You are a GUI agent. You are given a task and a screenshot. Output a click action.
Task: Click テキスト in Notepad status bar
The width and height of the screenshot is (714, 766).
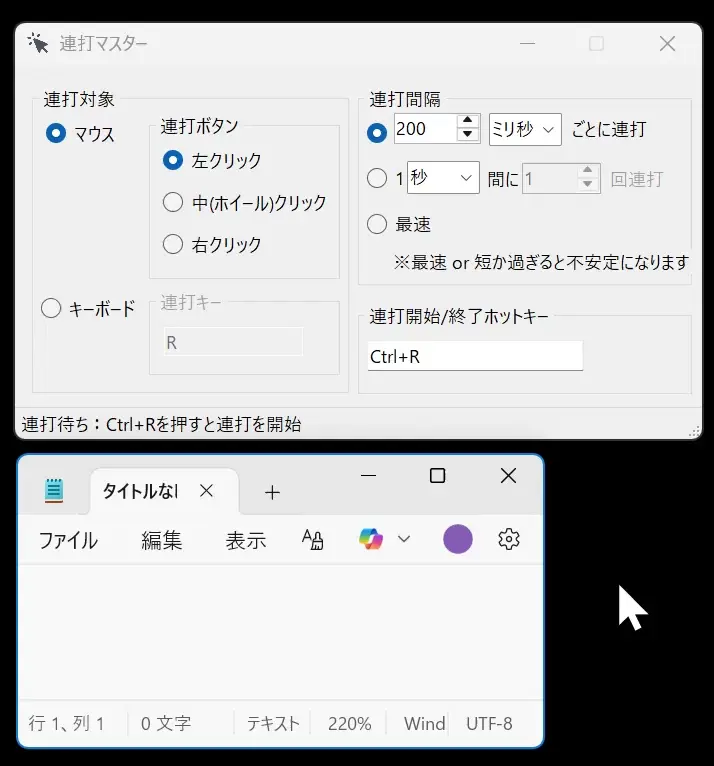click(x=273, y=723)
